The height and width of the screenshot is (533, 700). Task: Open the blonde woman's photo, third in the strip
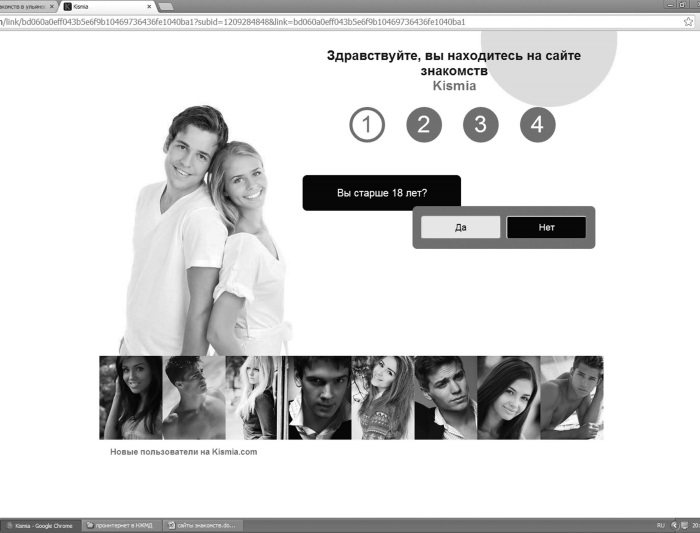tap(256, 397)
